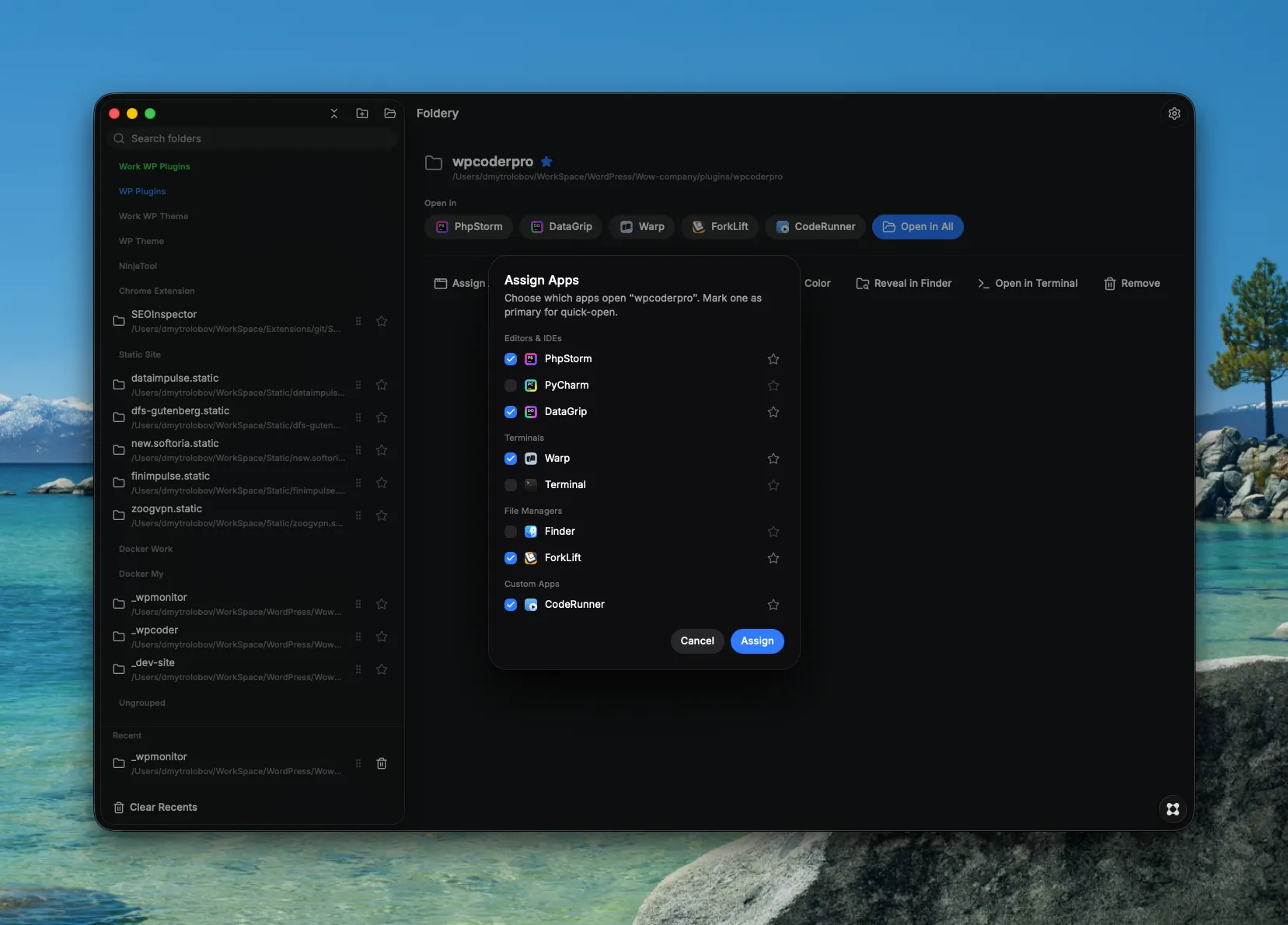
Task: Open wpcoderpro in PhpStorm
Action: [469, 227]
